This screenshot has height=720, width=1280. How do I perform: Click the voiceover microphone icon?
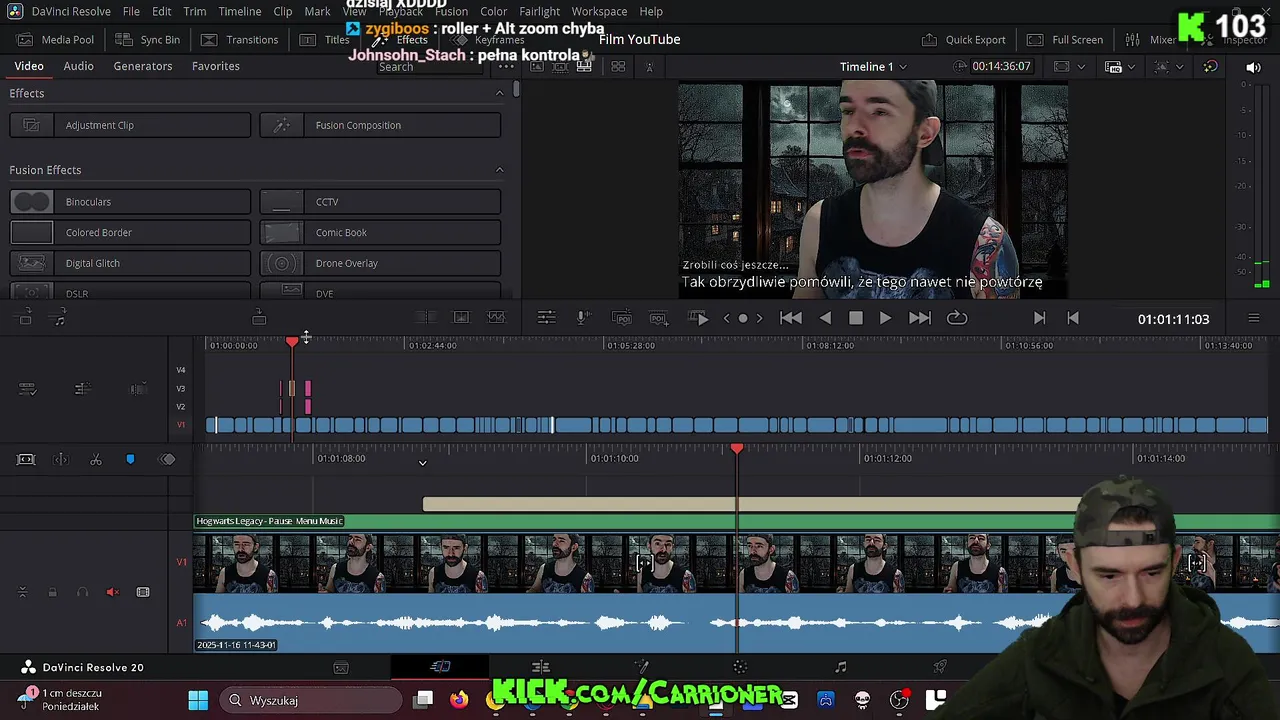(583, 318)
